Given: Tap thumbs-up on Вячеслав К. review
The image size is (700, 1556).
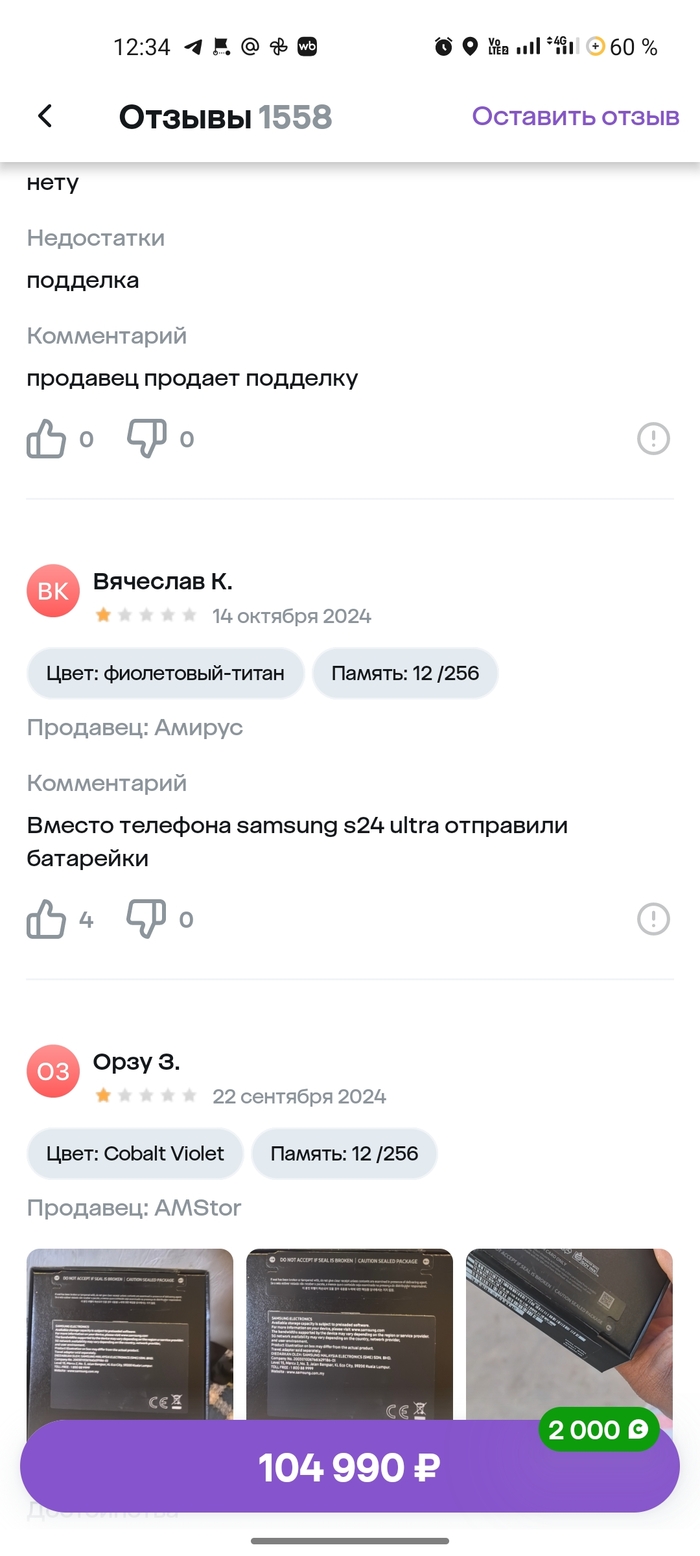Looking at the screenshot, I should tap(47, 919).
